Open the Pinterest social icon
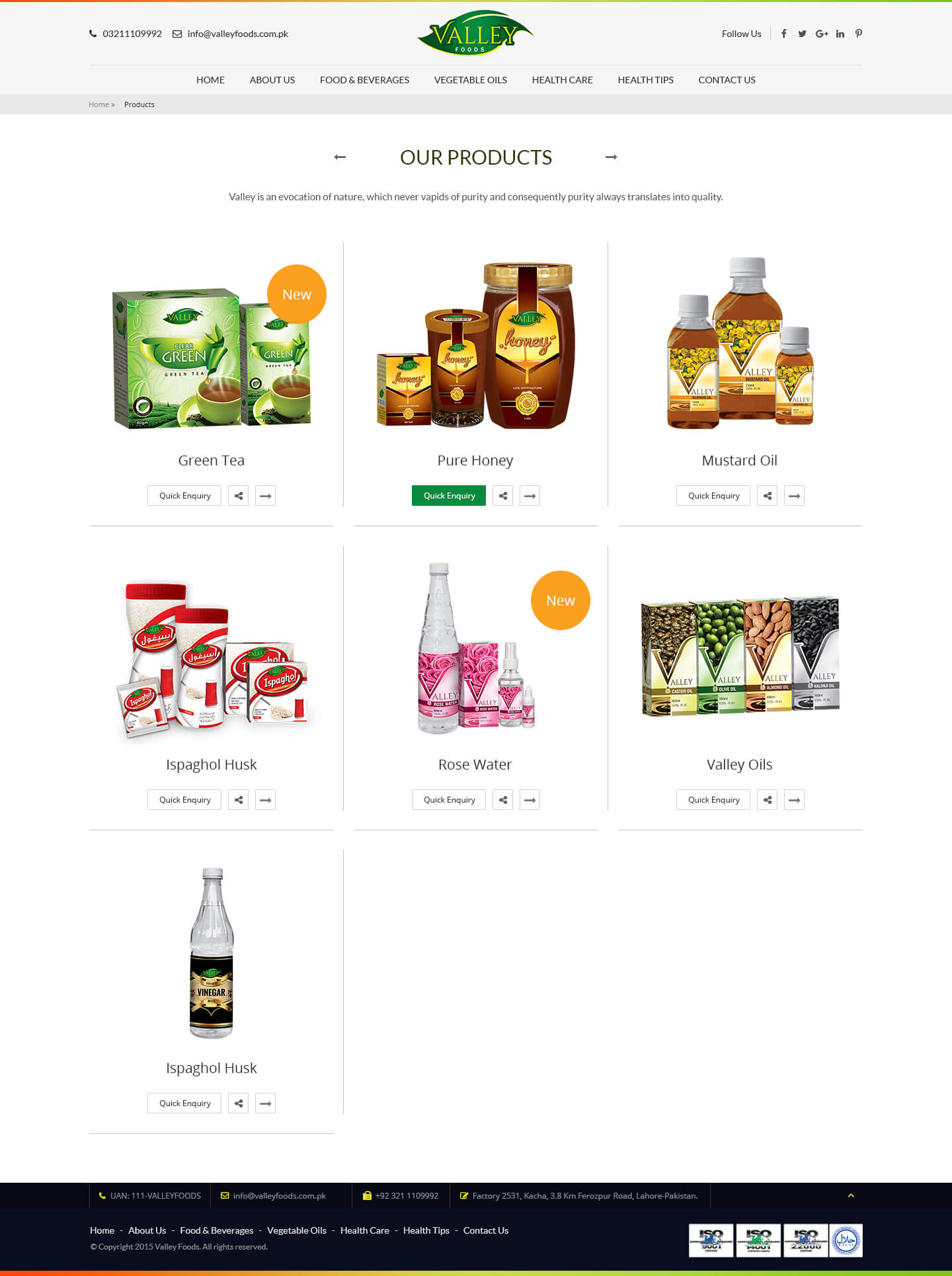Screen dimensions: 952x1276 coord(859,34)
